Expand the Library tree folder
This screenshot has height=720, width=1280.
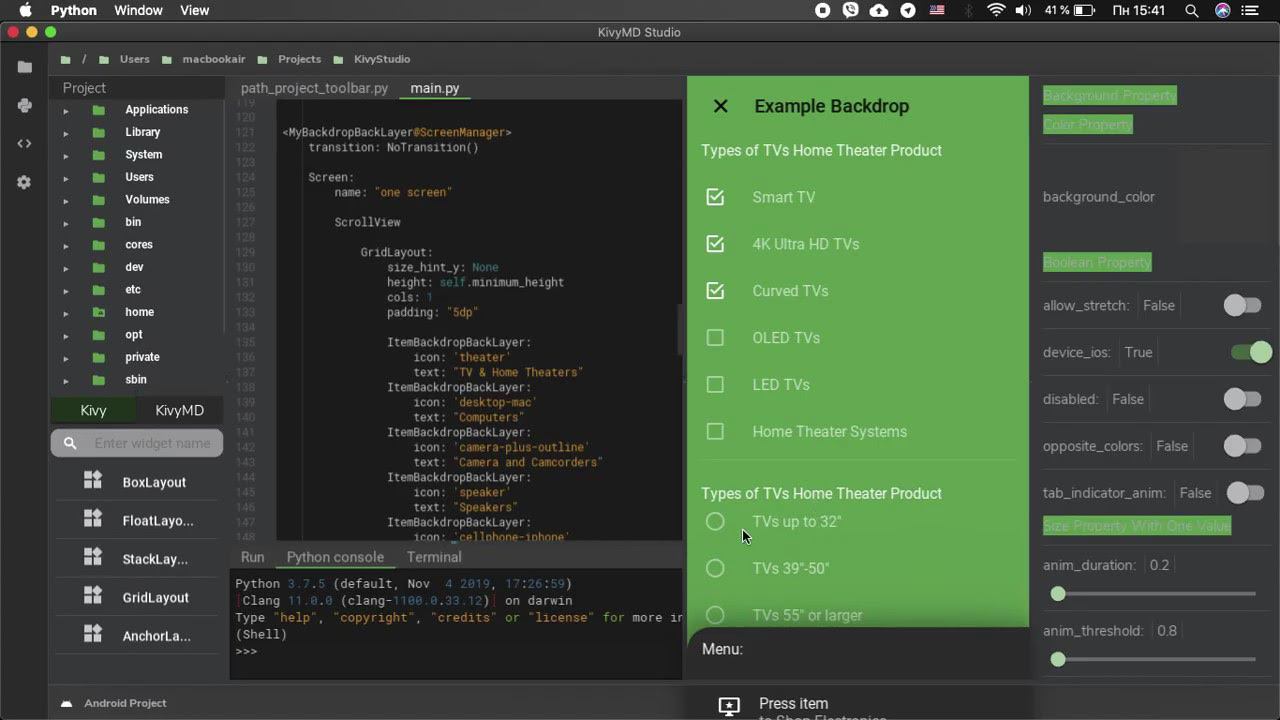click(x=66, y=133)
